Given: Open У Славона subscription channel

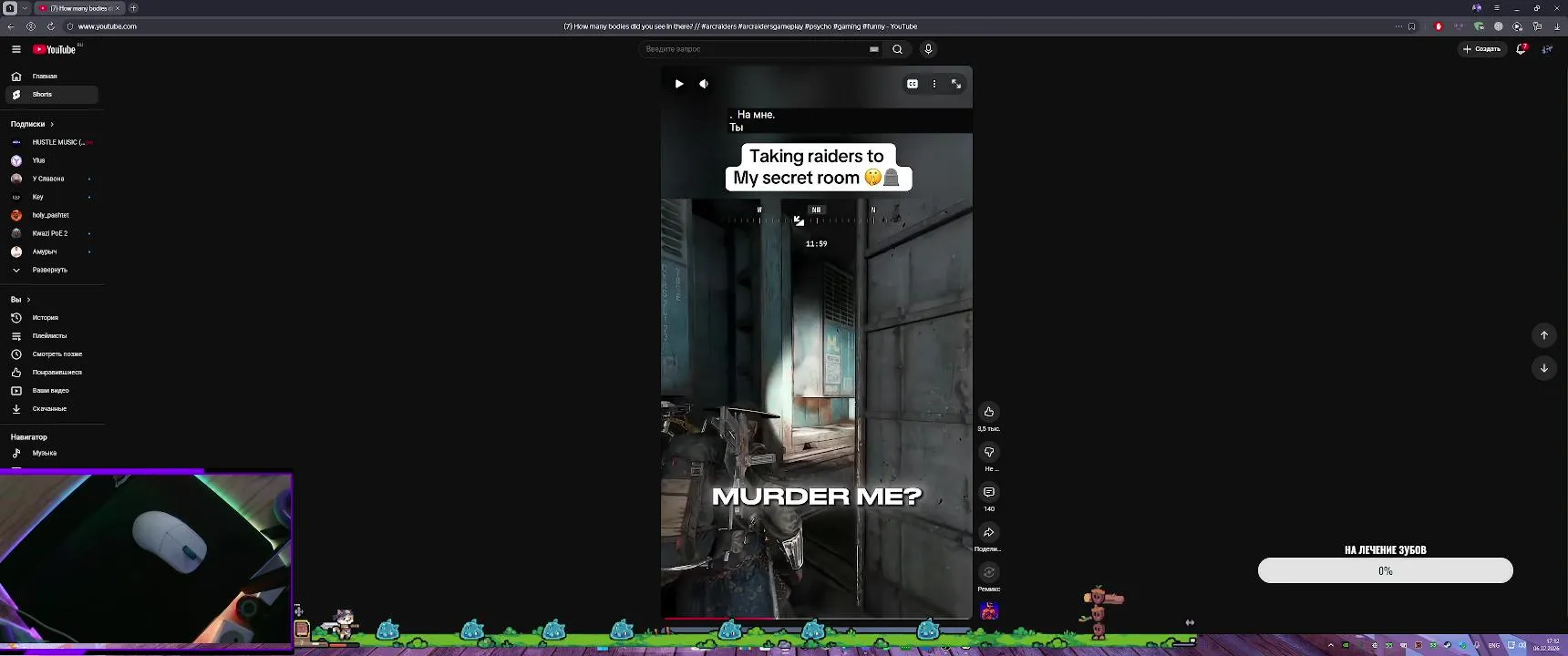Looking at the screenshot, I should tap(52, 179).
